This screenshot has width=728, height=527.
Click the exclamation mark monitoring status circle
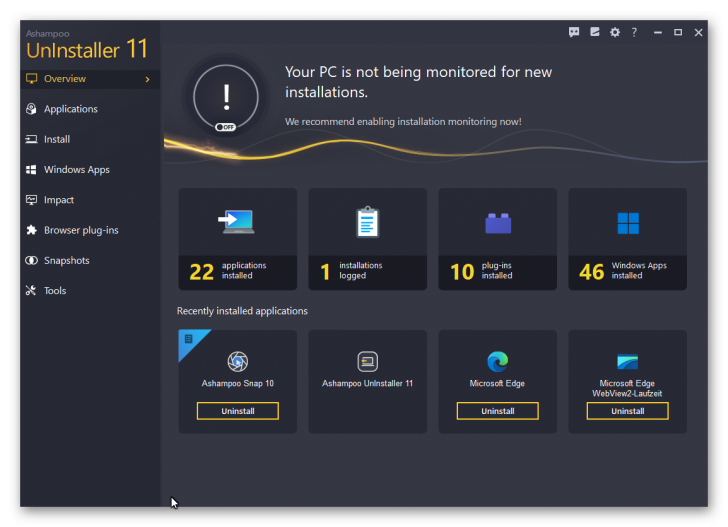click(x=226, y=97)
